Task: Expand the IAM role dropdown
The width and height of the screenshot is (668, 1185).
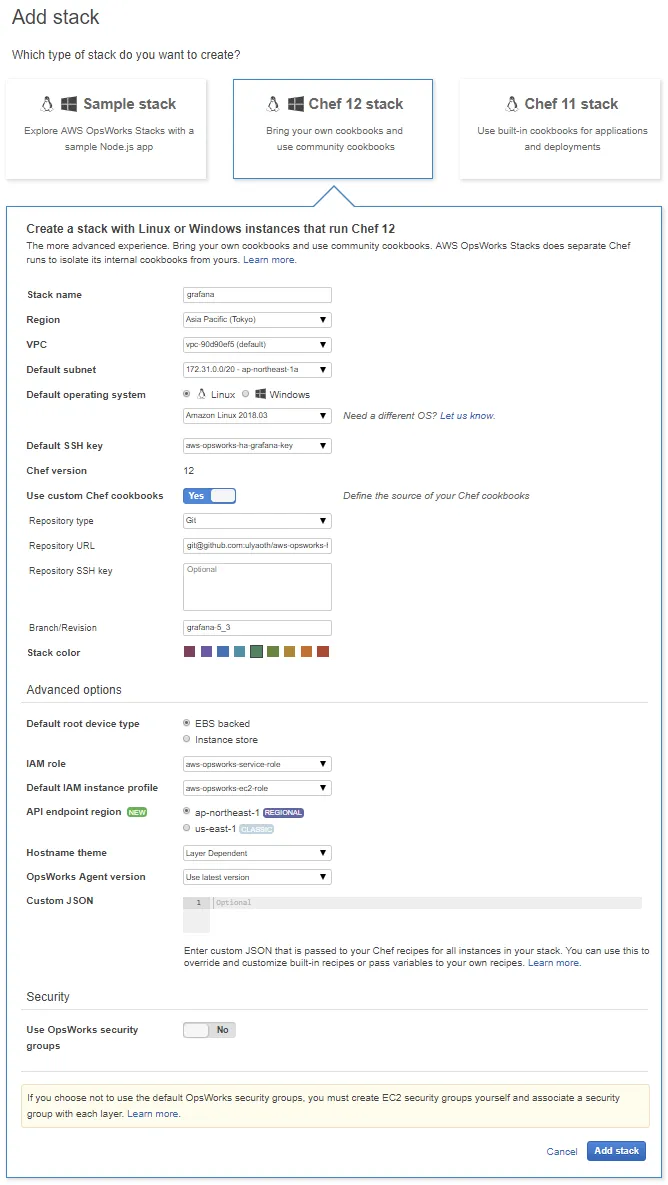Action: pos(257,764)
